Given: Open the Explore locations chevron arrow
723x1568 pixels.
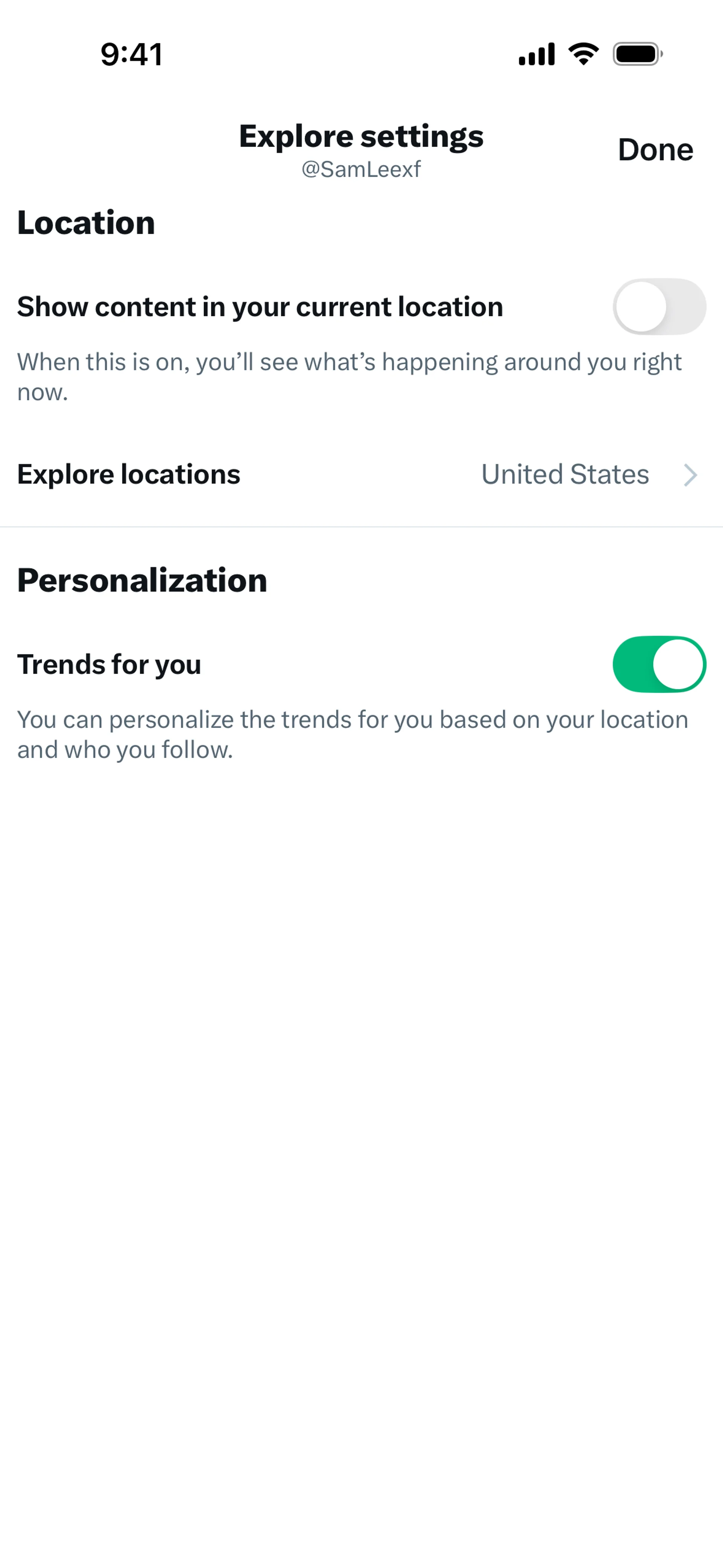Looking at the screenshot, I should pyautogui.click(x=690, y=475).
